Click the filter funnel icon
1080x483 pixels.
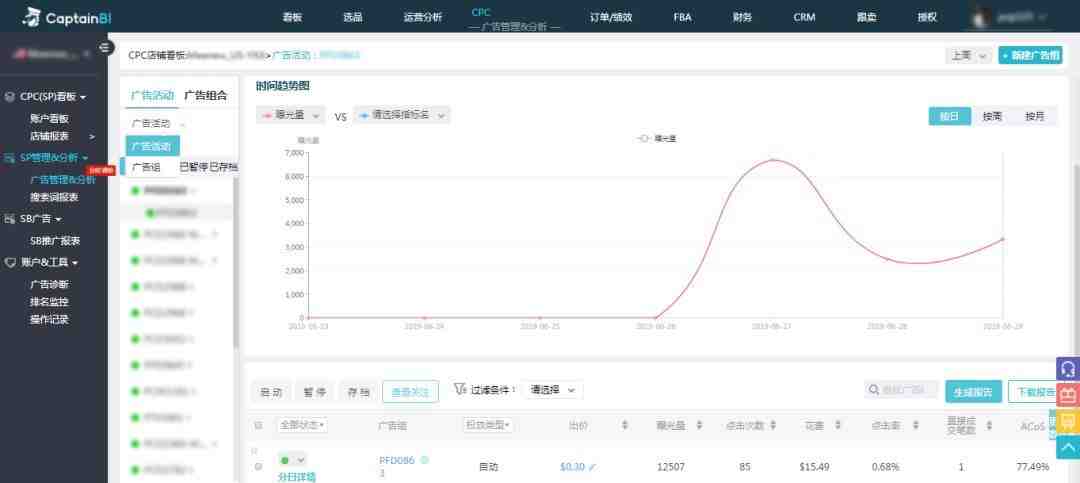click(459, 389)
